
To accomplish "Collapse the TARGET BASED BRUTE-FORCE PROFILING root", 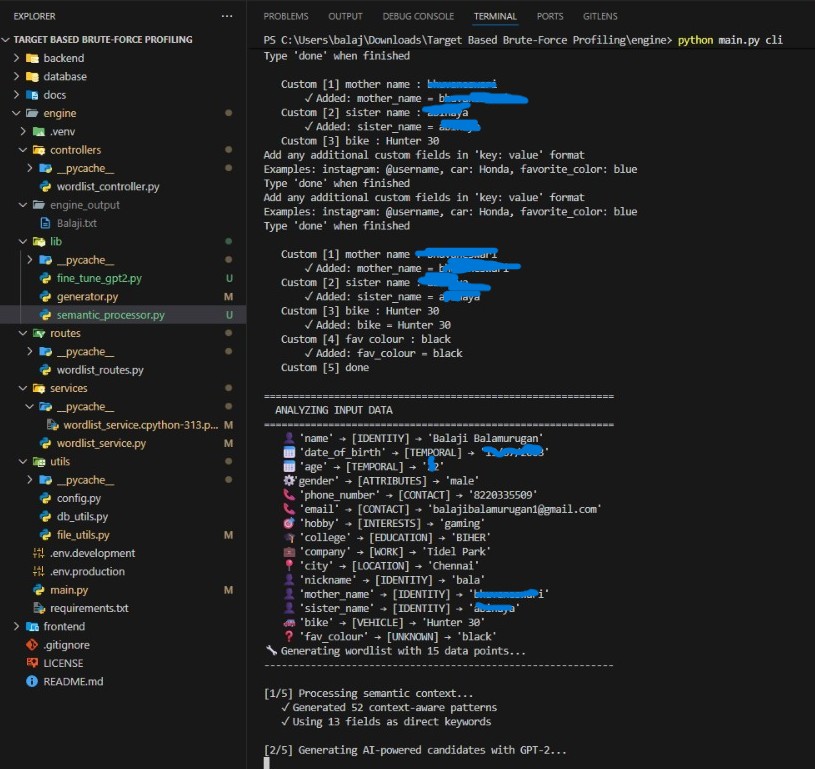I will (6, 40).
